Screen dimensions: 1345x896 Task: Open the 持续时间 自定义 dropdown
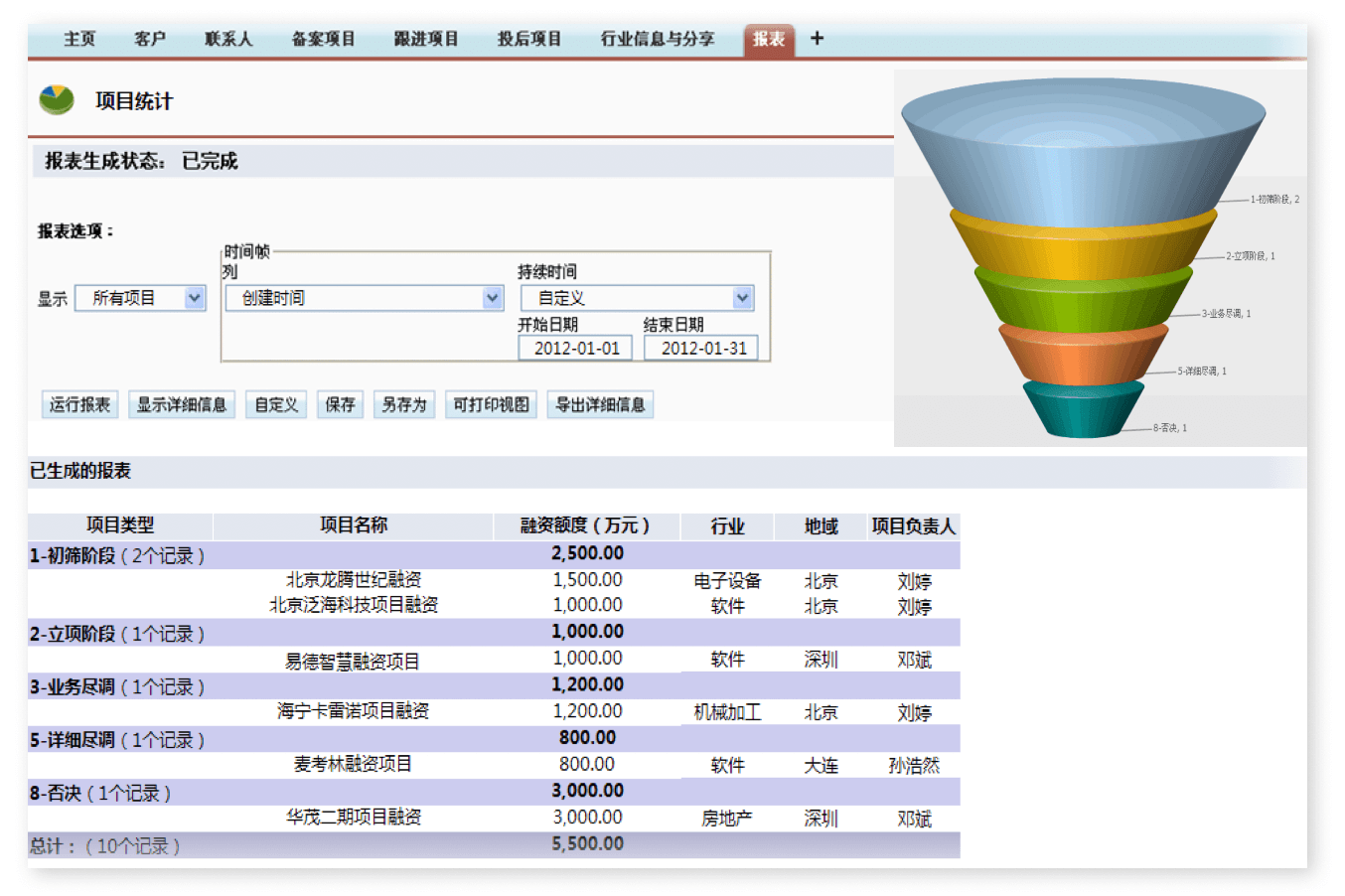pyautogui.click(x=637, y=298)
